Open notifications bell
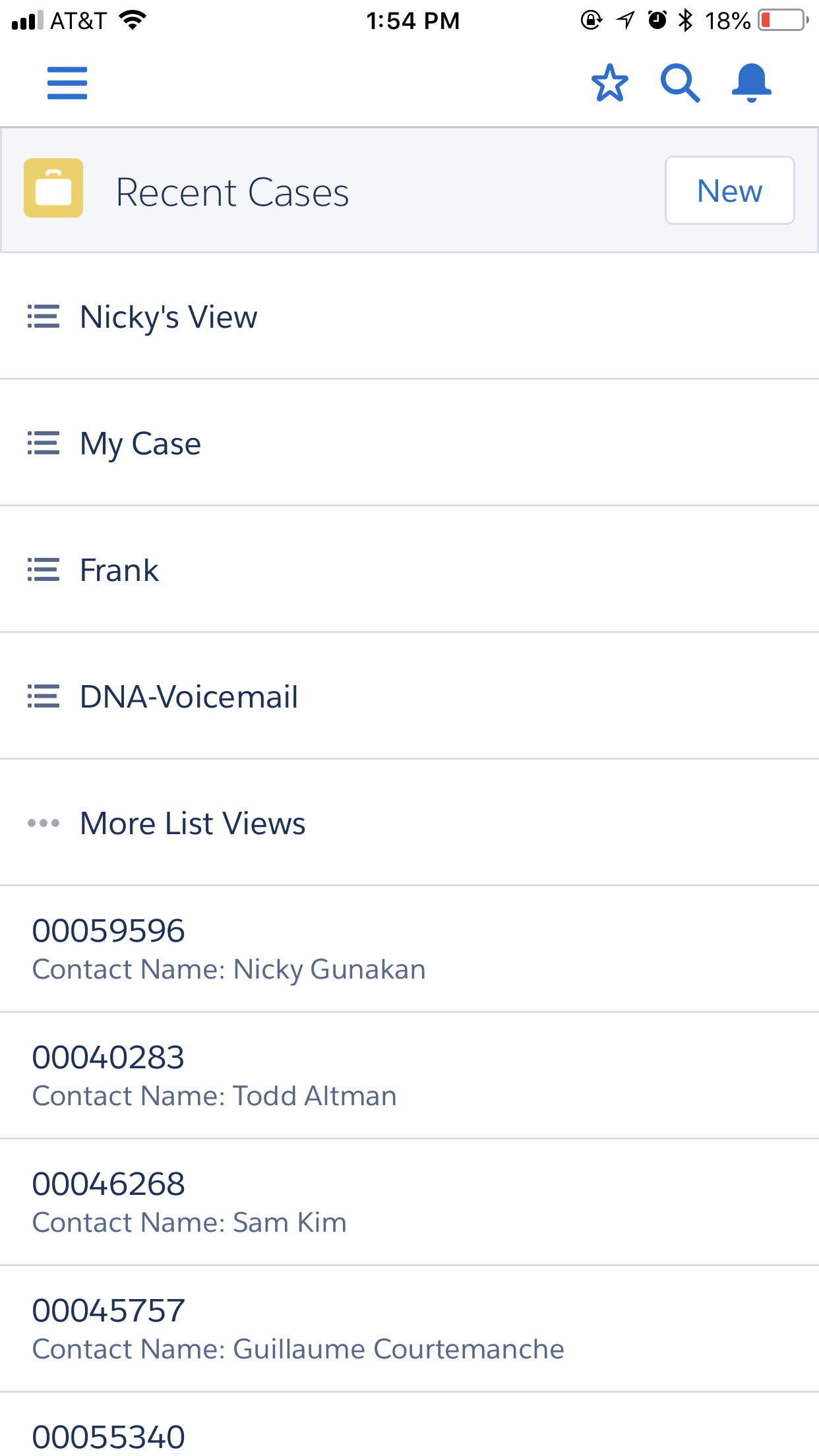The image size is (819, 1456). tap(751, 83)
